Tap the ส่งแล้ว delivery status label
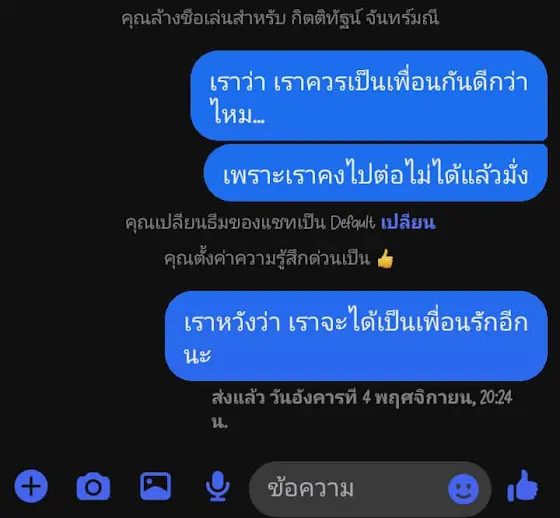The width and height of the screenshot is (560, 518). [x=238, y=397]
